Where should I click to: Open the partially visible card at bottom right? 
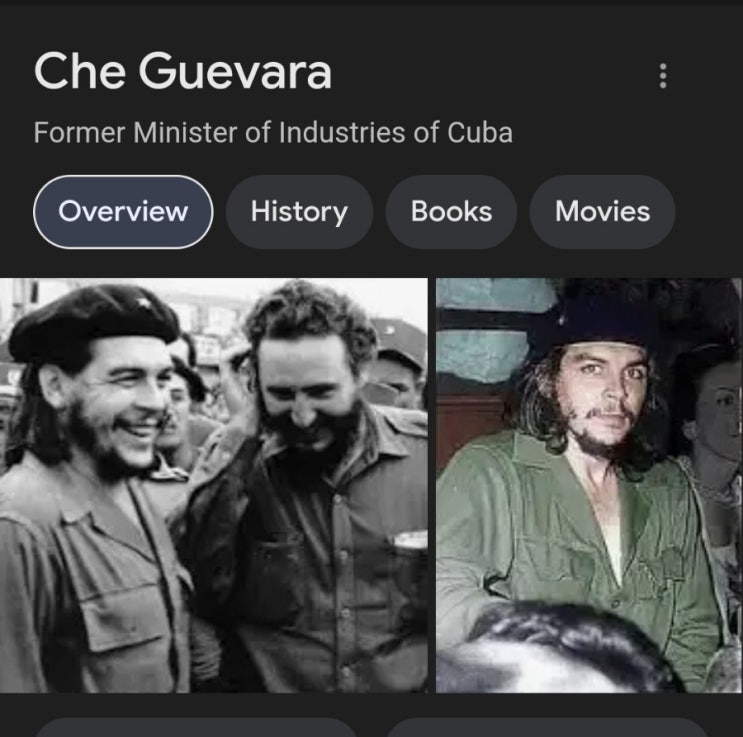(x=548, y=728)
